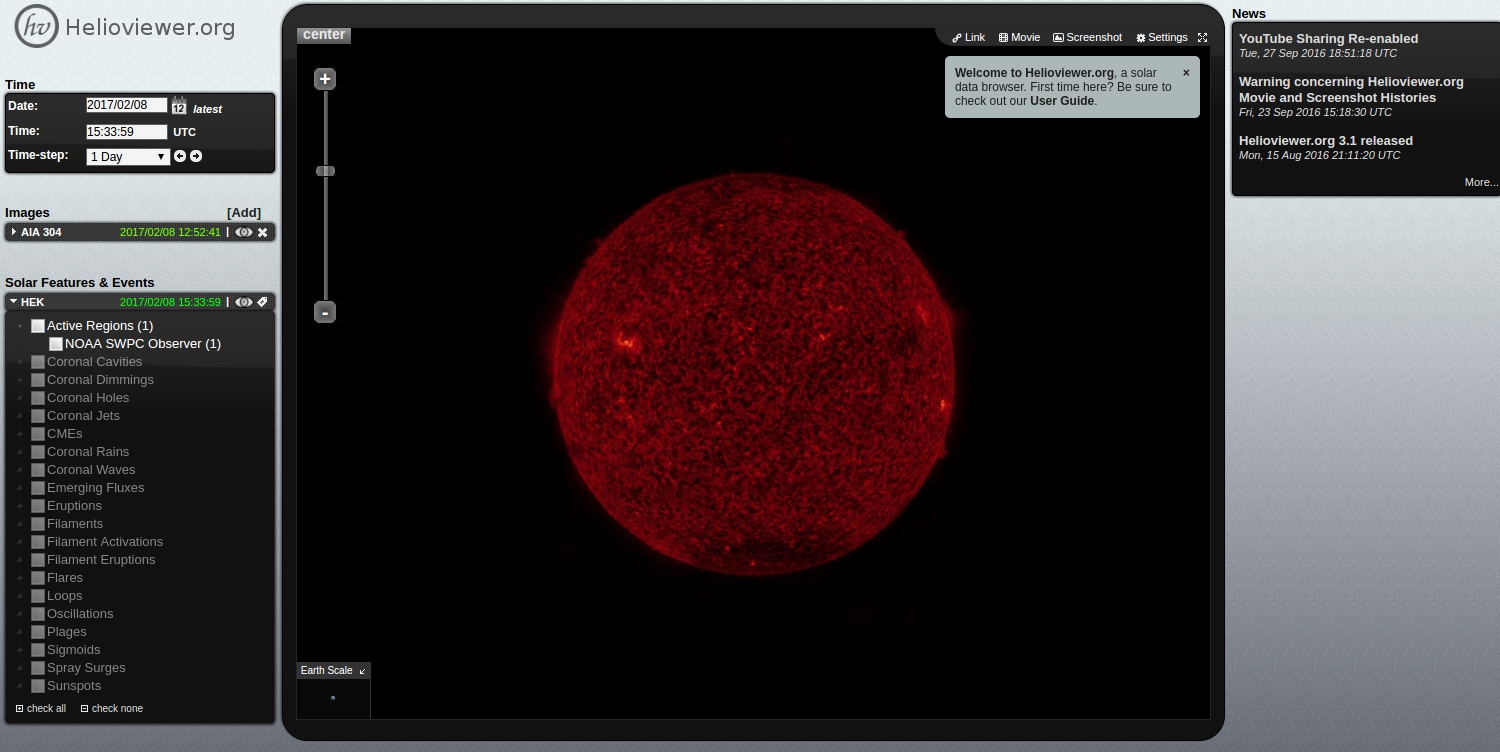Viewport: 1500px width, 752px height.
Task: Toggle HEK events visibility eye
Action: pos(244,302)
